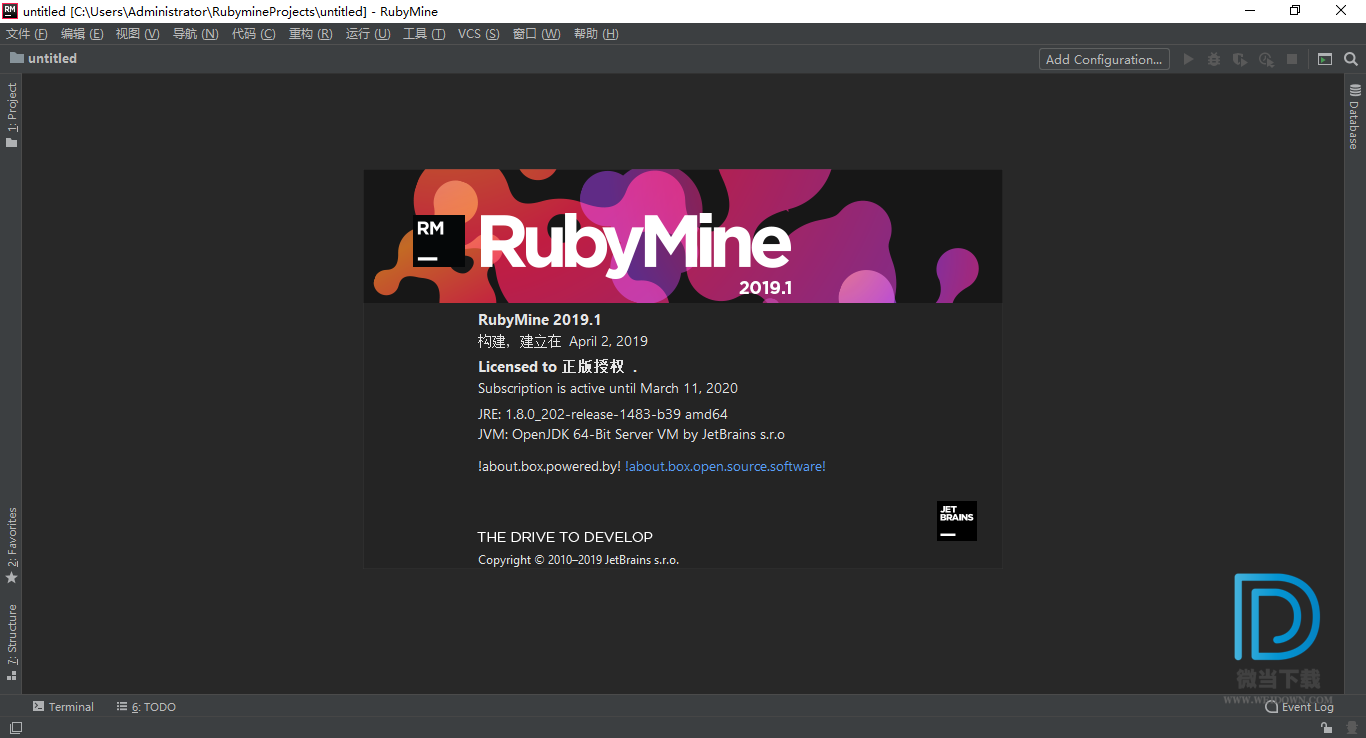Screen dimensions: 1366x738
Task: Open the 导航 (N) menu
Action: point(196,34)
